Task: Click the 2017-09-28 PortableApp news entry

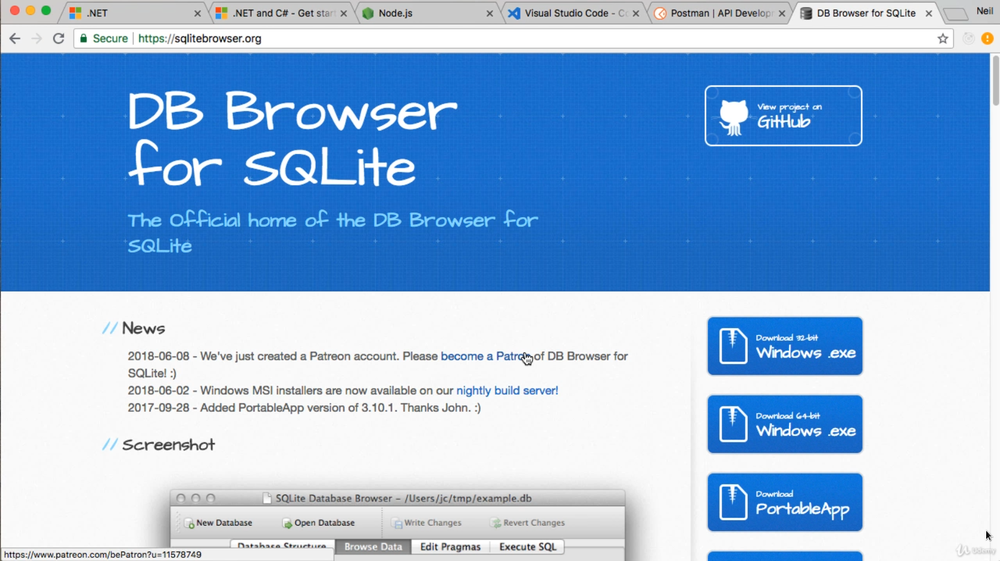Action: click(304, 408)
